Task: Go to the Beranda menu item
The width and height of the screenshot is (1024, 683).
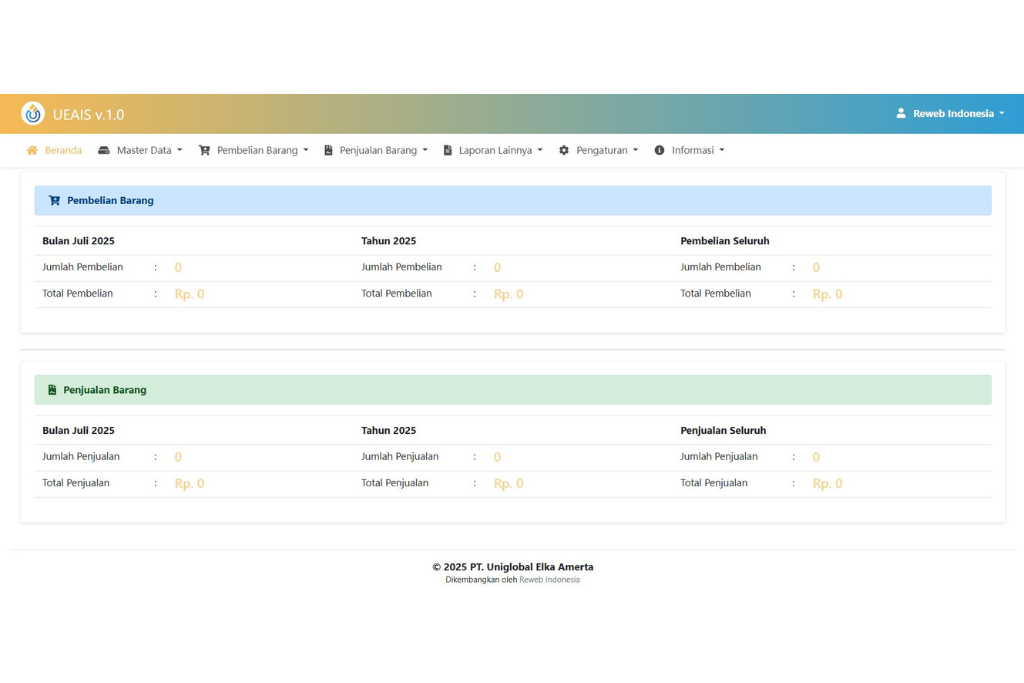Action: click(x=63, y=150)
